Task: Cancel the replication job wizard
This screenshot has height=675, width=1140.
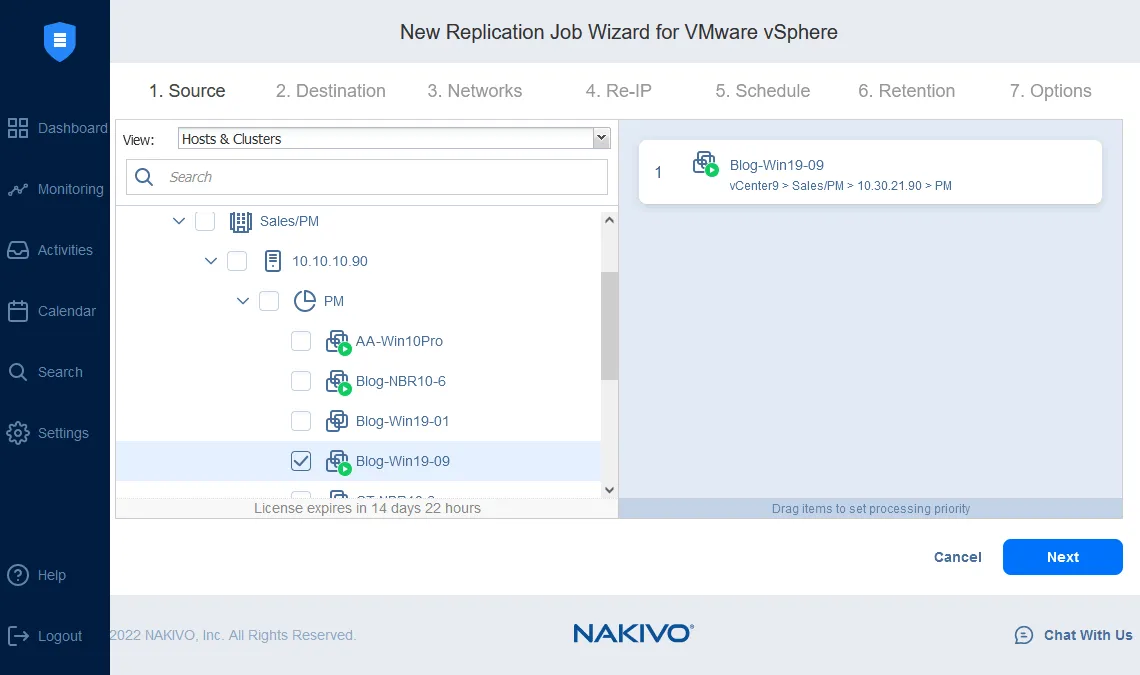Action: point(957,557)
